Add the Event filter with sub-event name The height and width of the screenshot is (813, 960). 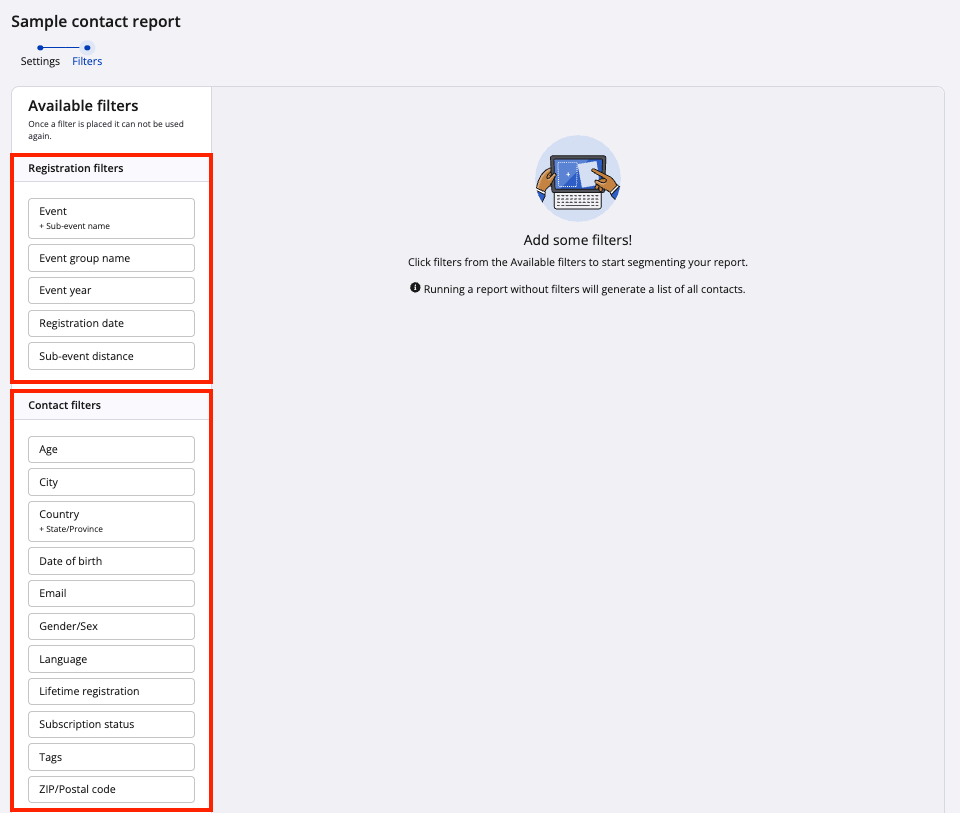[111, 218]
